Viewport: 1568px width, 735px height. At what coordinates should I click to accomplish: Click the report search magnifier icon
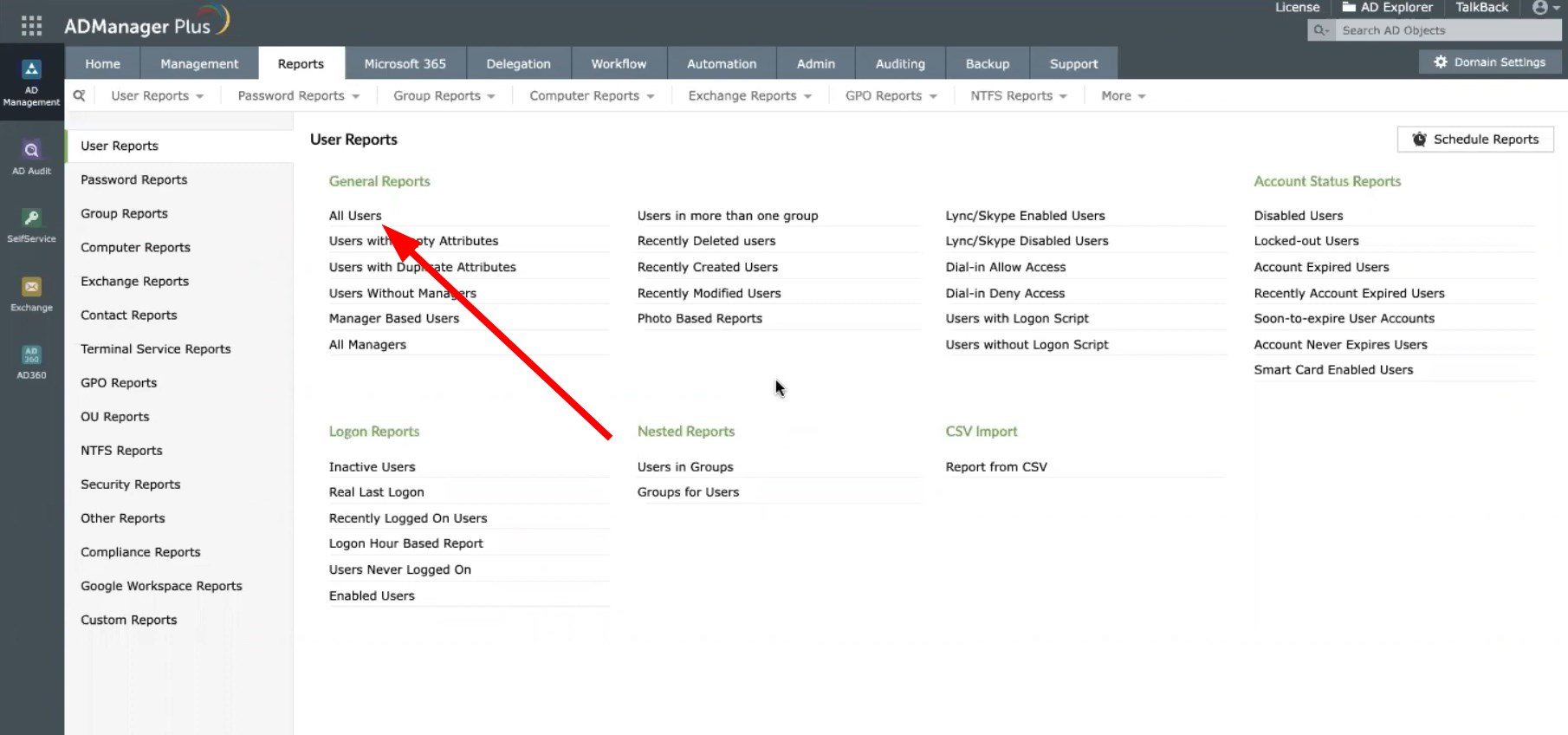(x=80, y=95)
